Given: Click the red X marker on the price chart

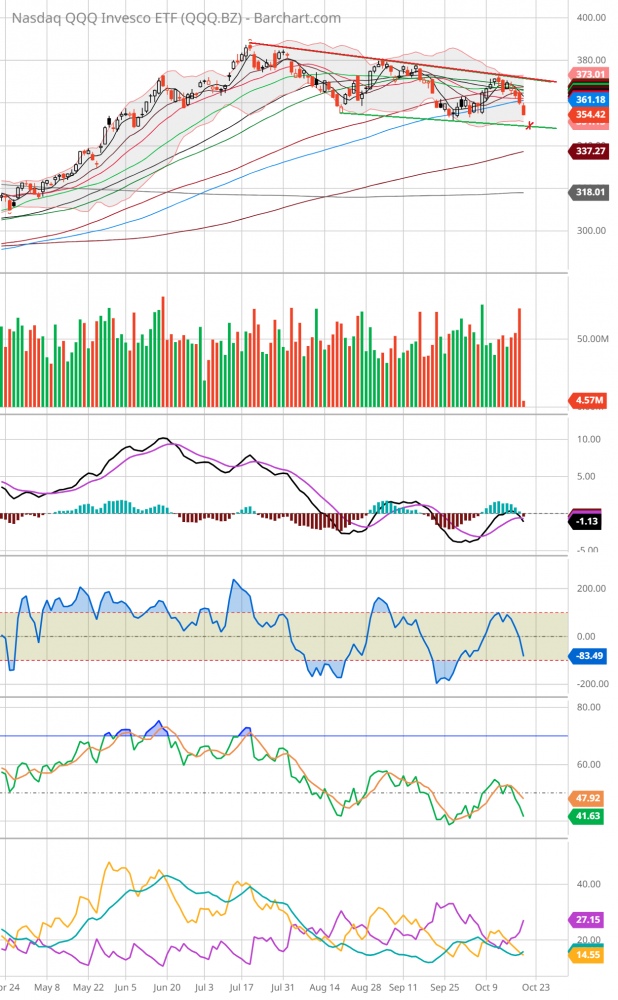Looking at the screenshot, I should (x=528, y=124).
